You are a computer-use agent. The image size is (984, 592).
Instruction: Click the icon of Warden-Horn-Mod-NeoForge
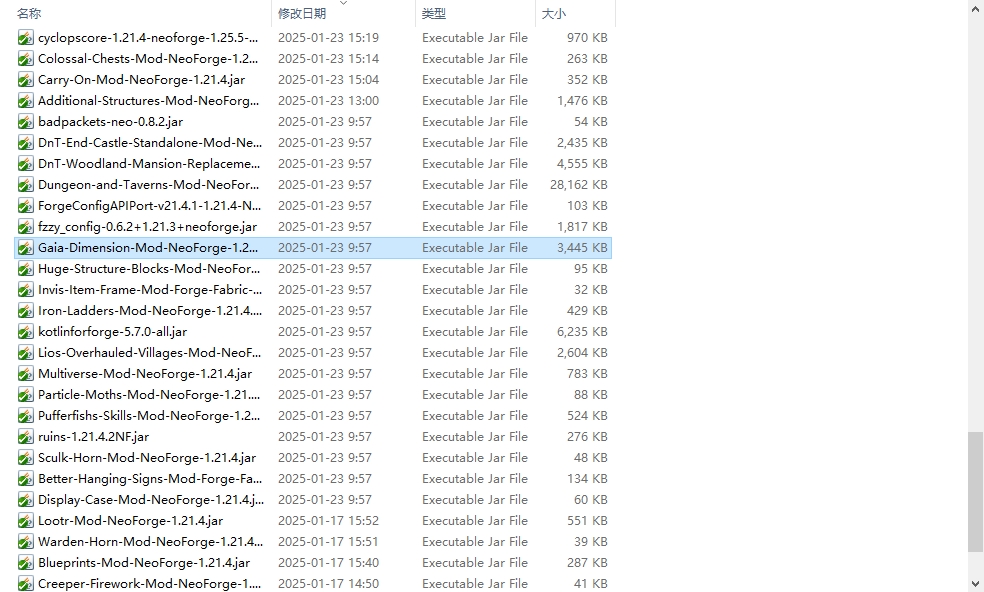coord(25,542)
